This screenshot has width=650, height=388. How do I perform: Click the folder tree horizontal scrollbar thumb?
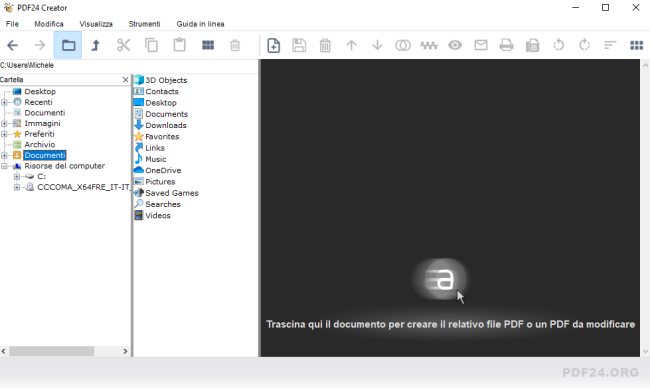(52, 351)
